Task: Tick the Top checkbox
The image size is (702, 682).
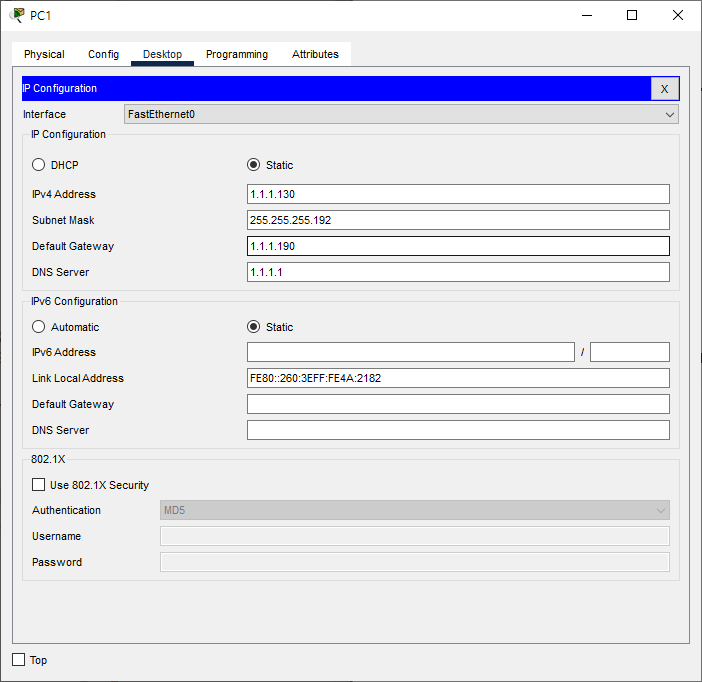Action: pos(18,660)
